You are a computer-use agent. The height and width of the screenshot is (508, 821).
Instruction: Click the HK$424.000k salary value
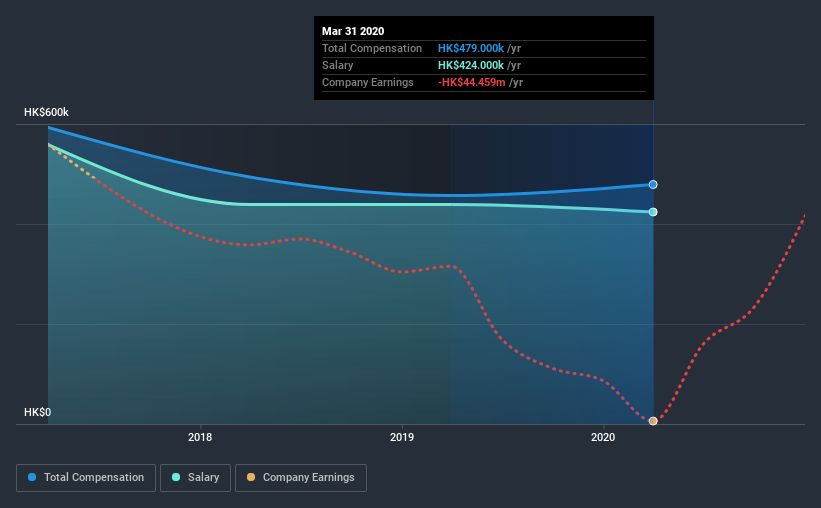pyautogui.click(x=471, y=65)
